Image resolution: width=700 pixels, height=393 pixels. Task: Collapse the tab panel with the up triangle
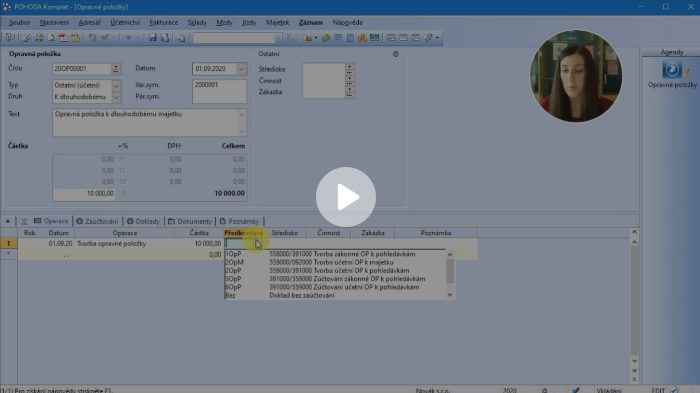pos(8,221)
